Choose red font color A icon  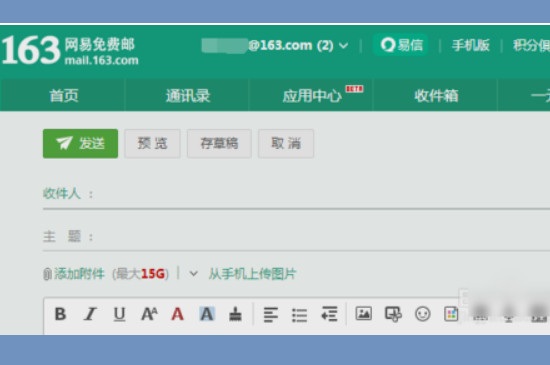(177, 314)
